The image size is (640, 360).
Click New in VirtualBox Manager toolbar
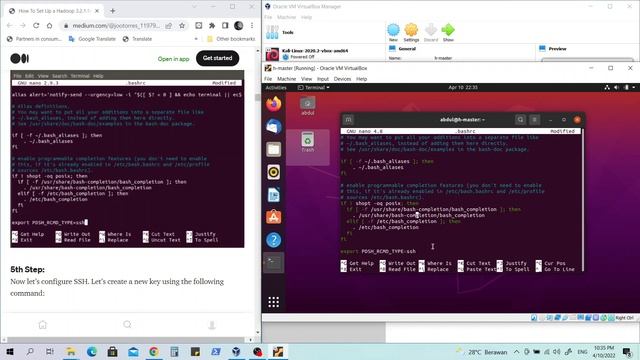click(x=393, y=32)
